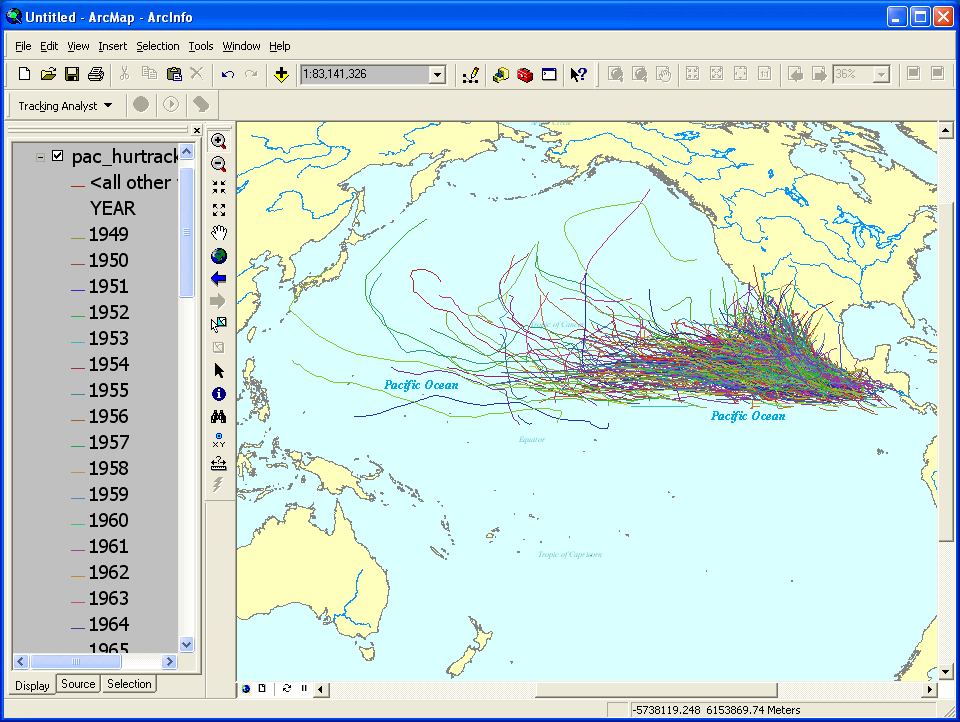Collapse the pac_hurtrack layer tree
This screenshot has width=960, height=722.
40,156
